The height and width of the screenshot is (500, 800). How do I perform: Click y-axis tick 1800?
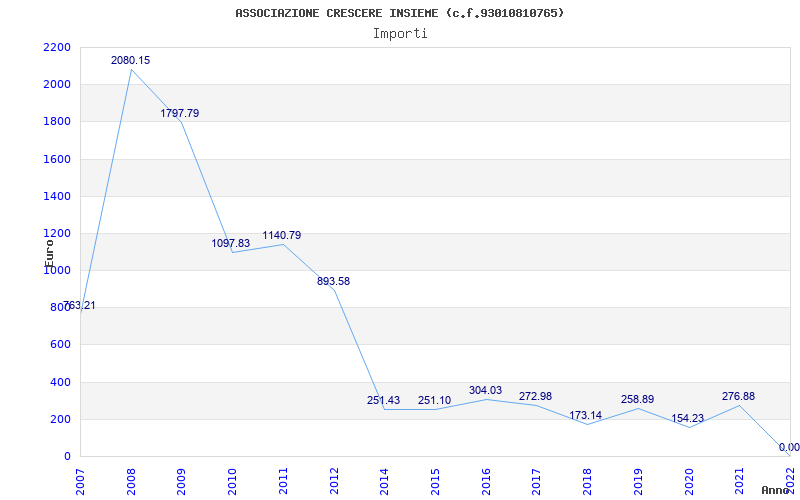[58, 122]
